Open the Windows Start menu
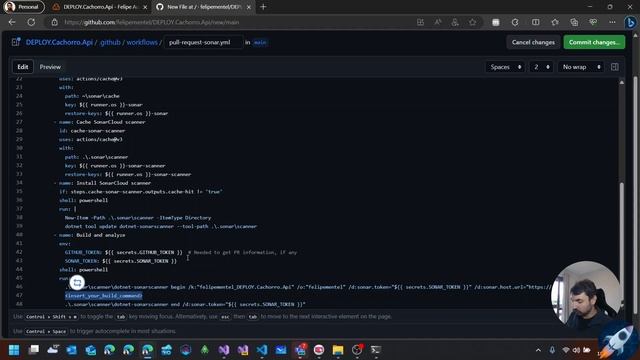 (x=14, y=350)
